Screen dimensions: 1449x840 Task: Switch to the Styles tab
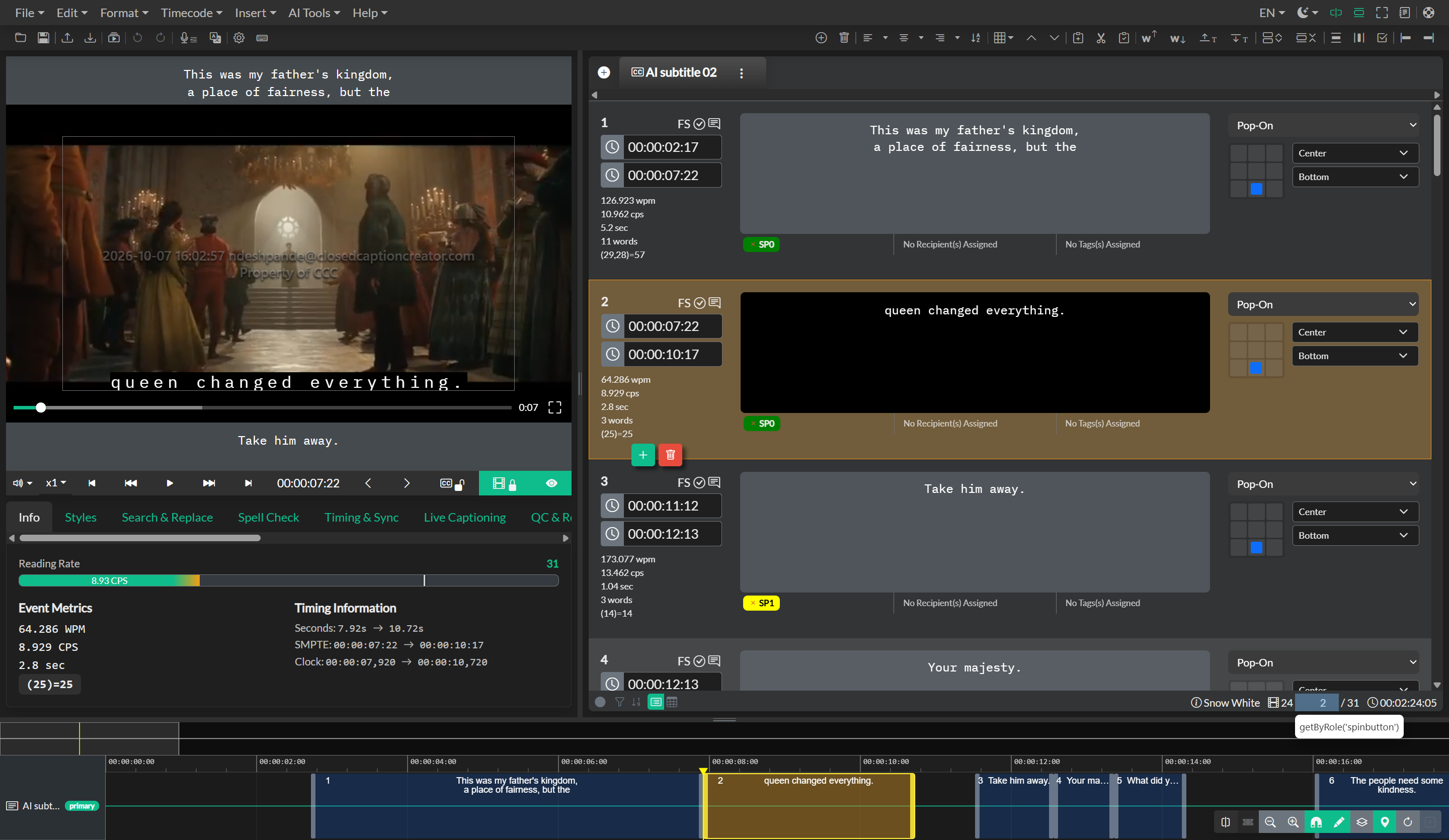[80, 517]
